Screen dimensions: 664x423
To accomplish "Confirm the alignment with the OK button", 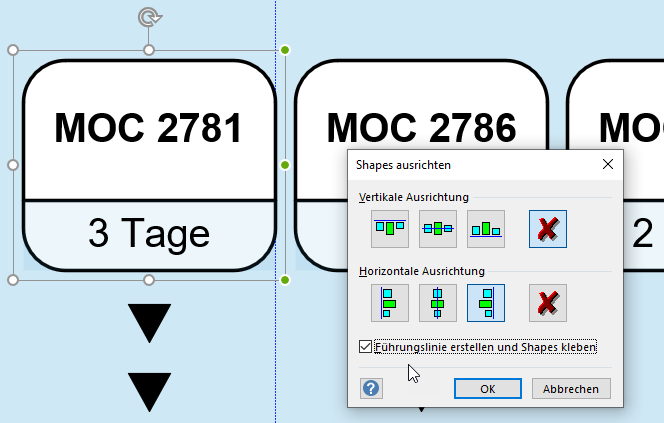I will click(x=487, y=388).
